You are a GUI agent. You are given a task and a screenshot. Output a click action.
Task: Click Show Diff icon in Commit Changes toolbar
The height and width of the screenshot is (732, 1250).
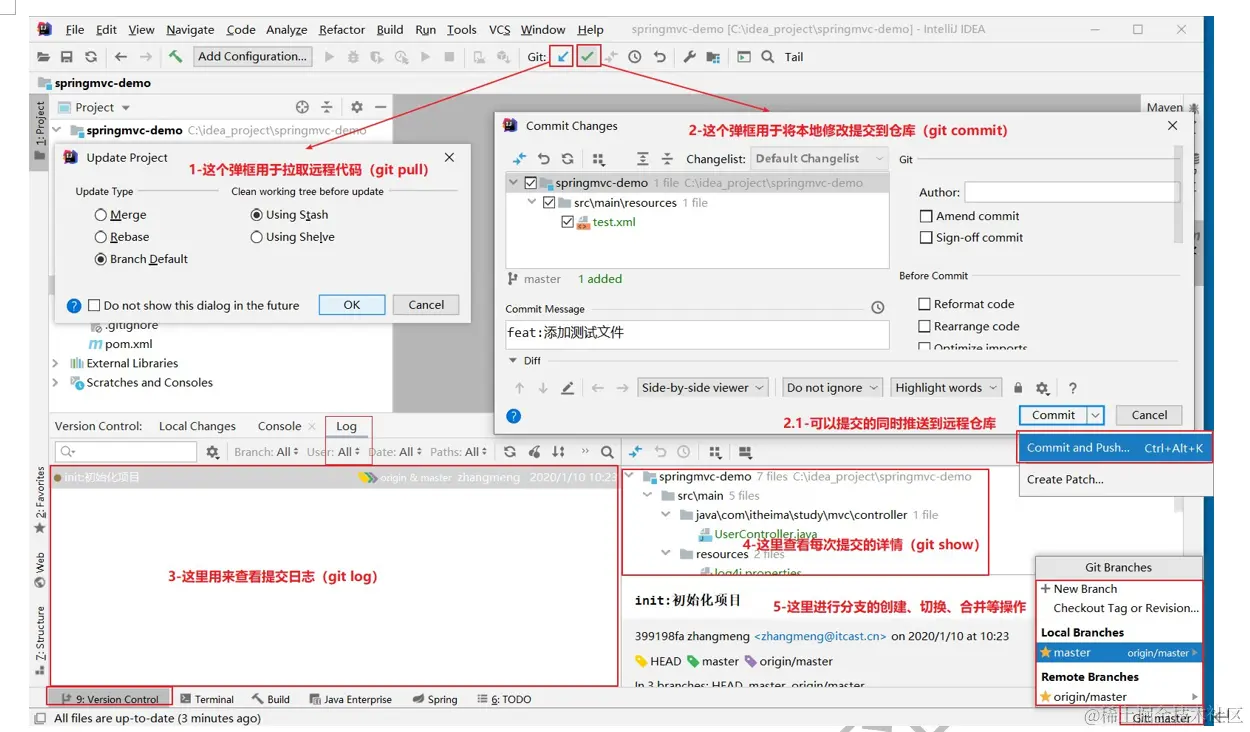[520, 159]
